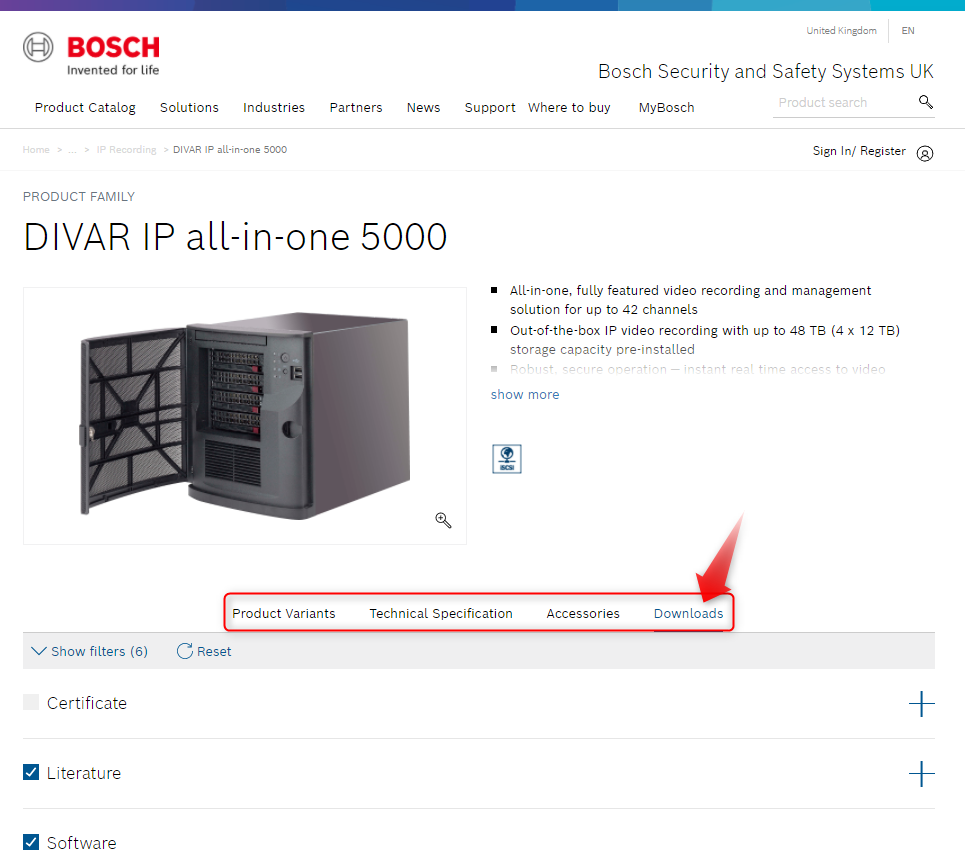
Task: Click the user account profile icon
Action: tap(924, 153)
